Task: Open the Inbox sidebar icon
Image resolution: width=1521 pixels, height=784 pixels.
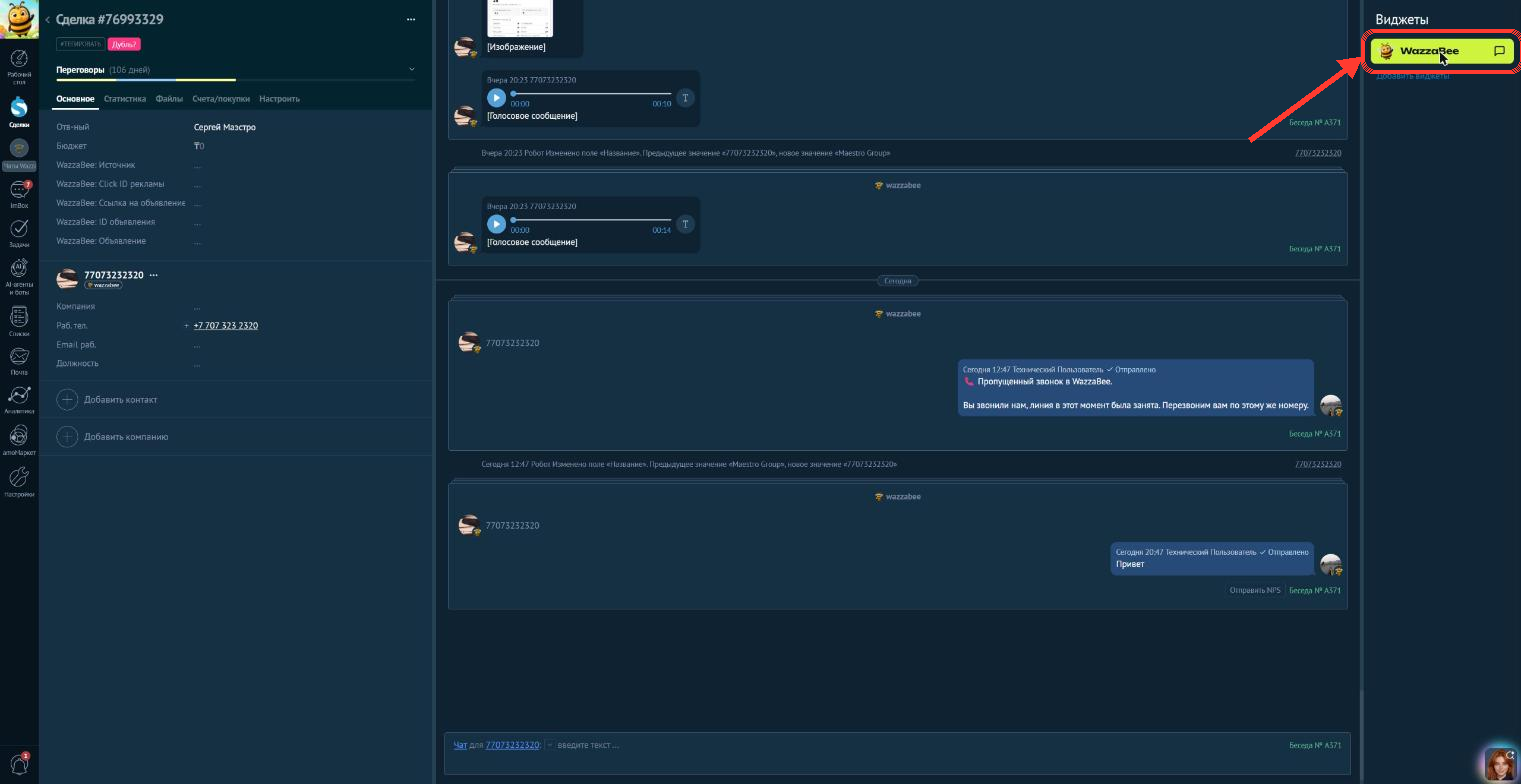Action: [x=19, y=194]
